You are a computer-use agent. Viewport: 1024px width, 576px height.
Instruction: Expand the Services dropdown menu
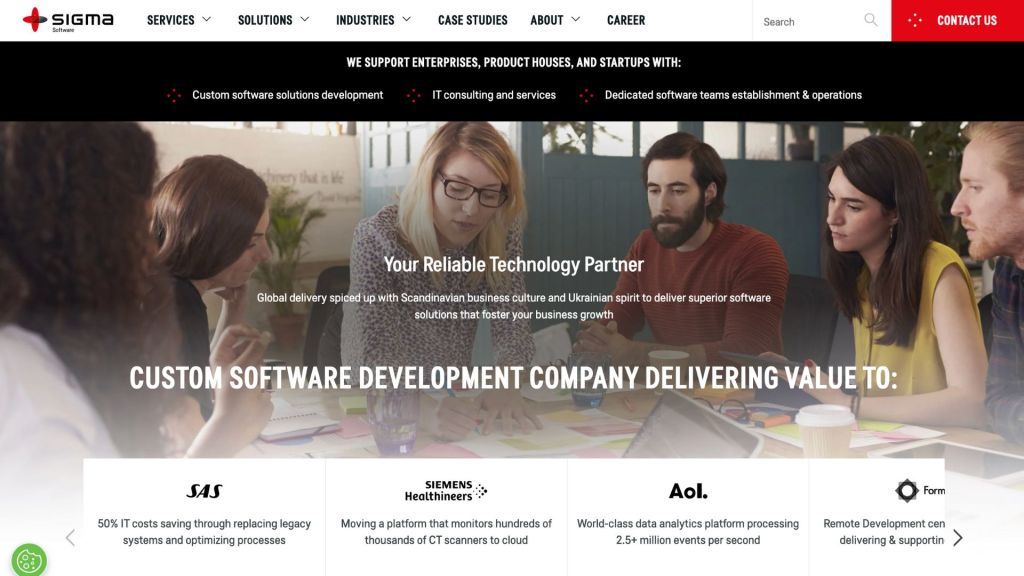(x=179, y=20)
